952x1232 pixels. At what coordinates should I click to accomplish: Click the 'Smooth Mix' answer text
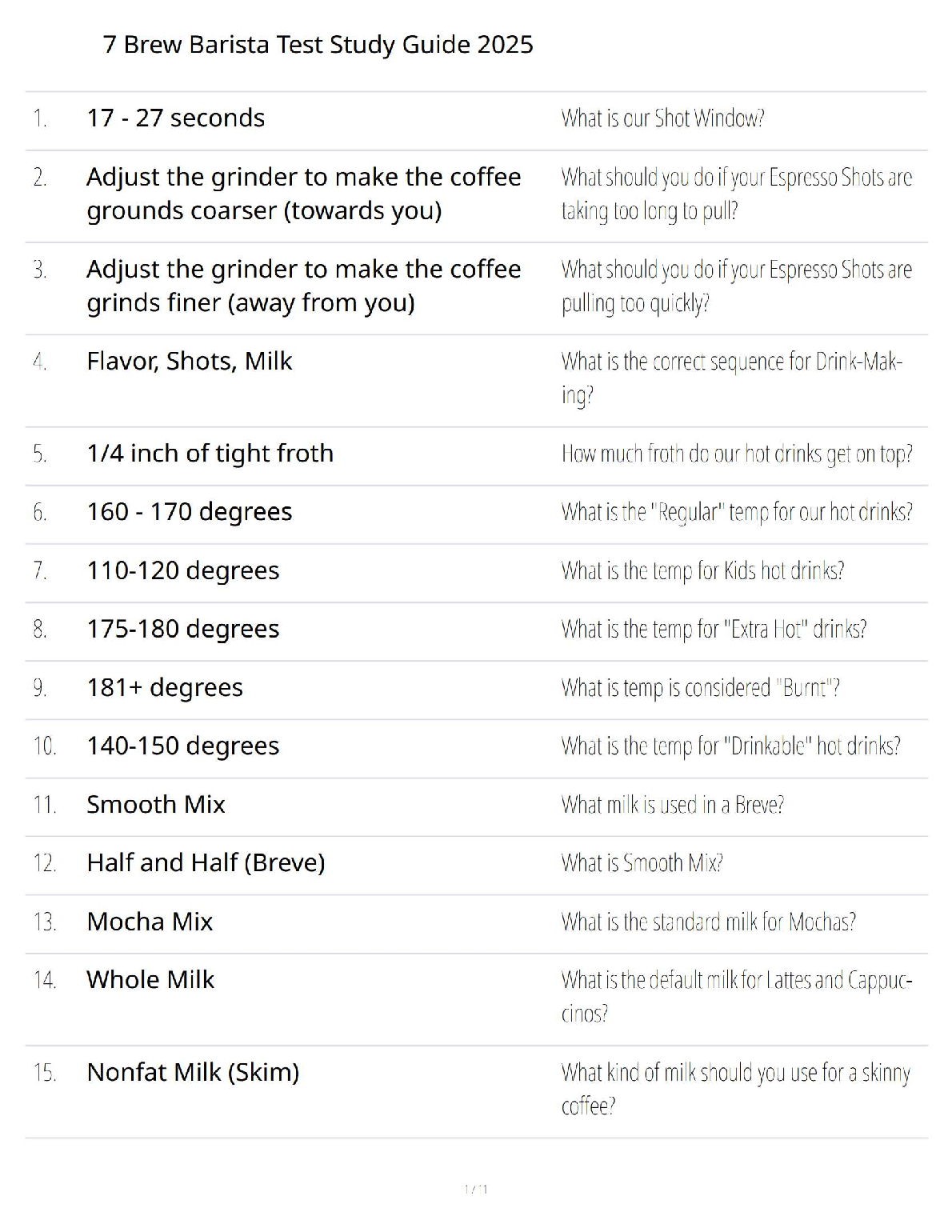[155, 805]
